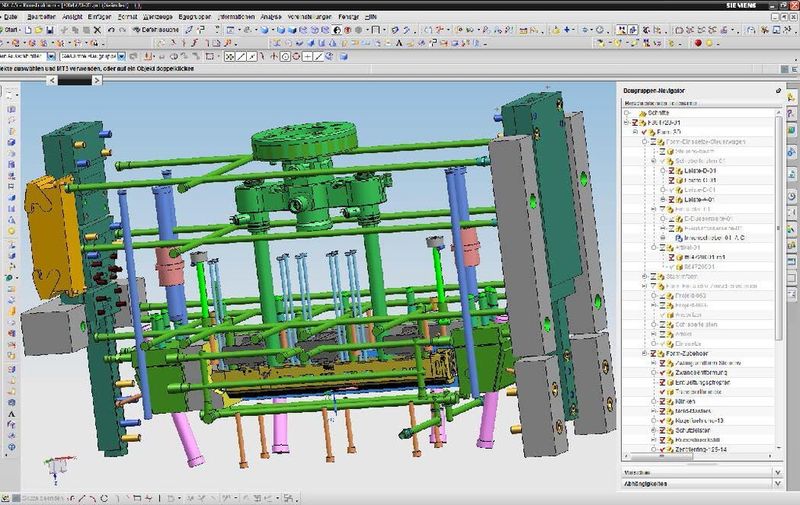Toggle the checkbox next to Kühlen
The image size is (800, 505).
662,400
